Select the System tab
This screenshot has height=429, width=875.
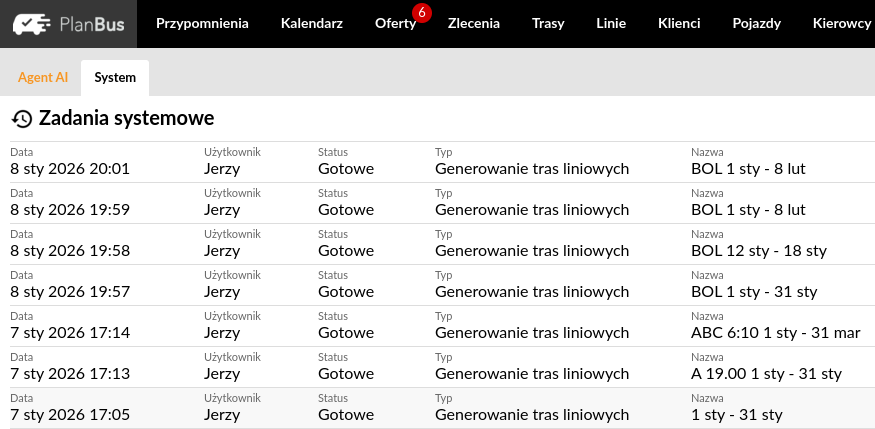point(115,77)
